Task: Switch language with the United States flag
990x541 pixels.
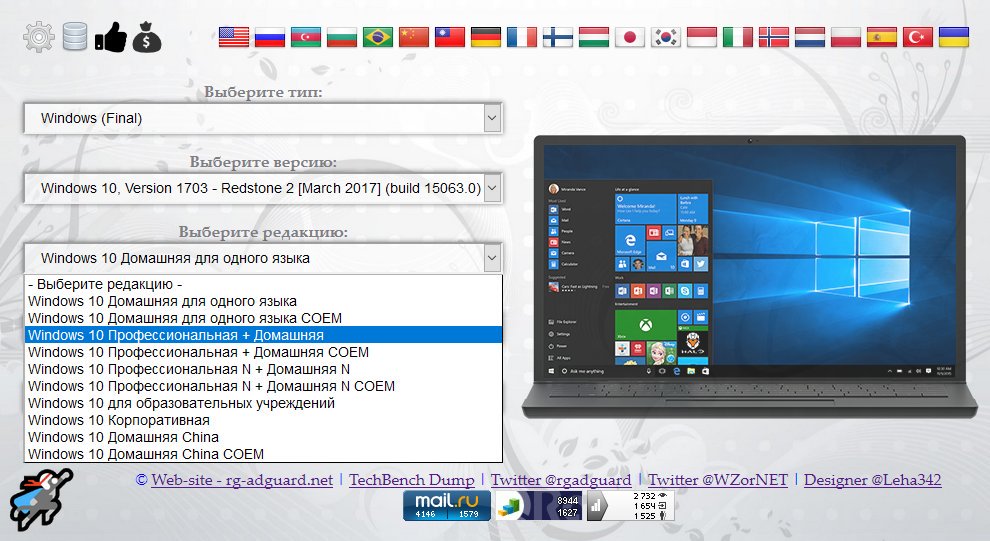Action: tap(234, 37)
